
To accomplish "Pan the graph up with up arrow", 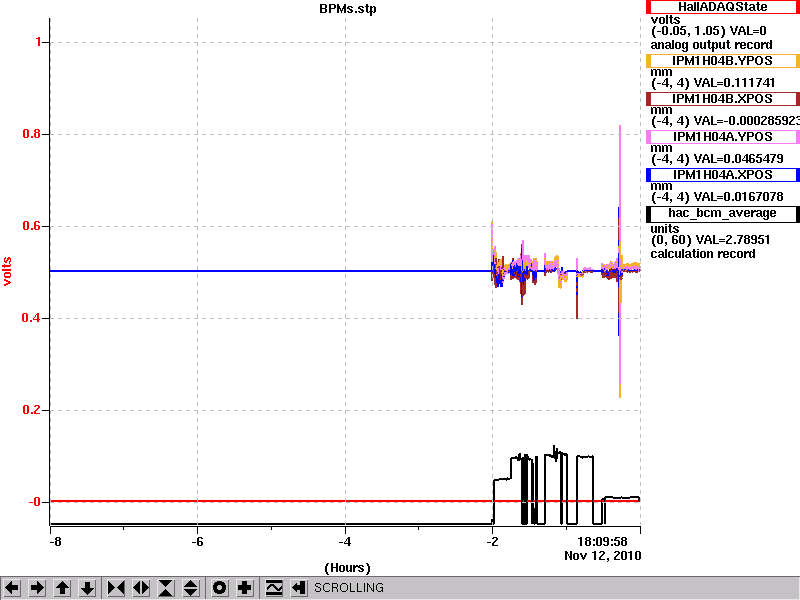I will (62, 588).
